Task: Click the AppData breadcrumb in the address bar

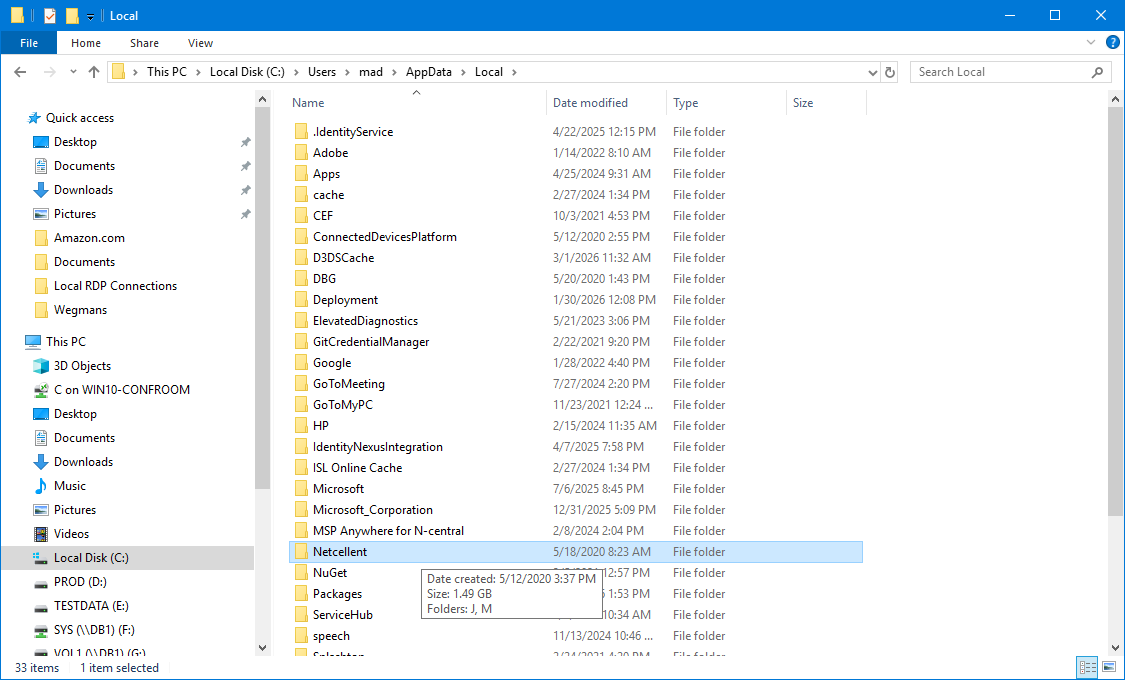Action: point(428,72)
